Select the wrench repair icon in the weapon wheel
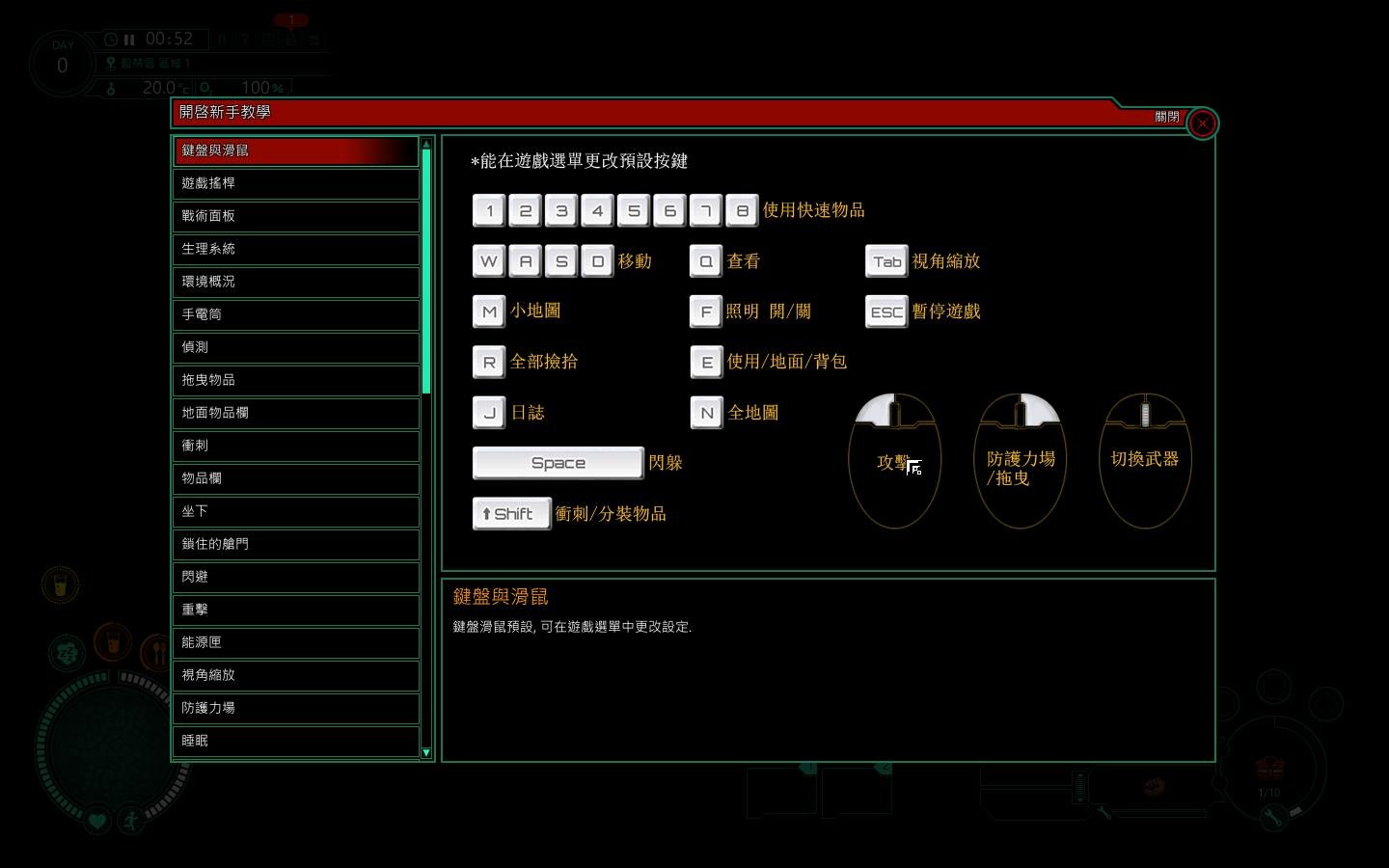1389x868 pixels. tap(1271, 816)
